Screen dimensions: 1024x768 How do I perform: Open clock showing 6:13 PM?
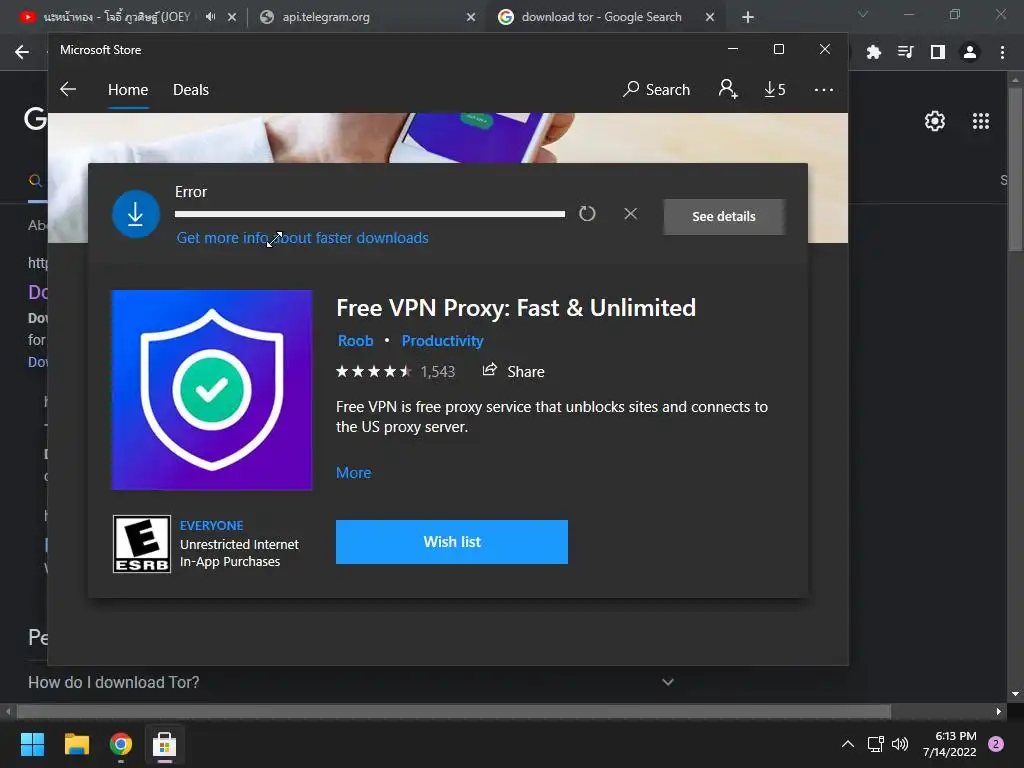coord(950,744)
